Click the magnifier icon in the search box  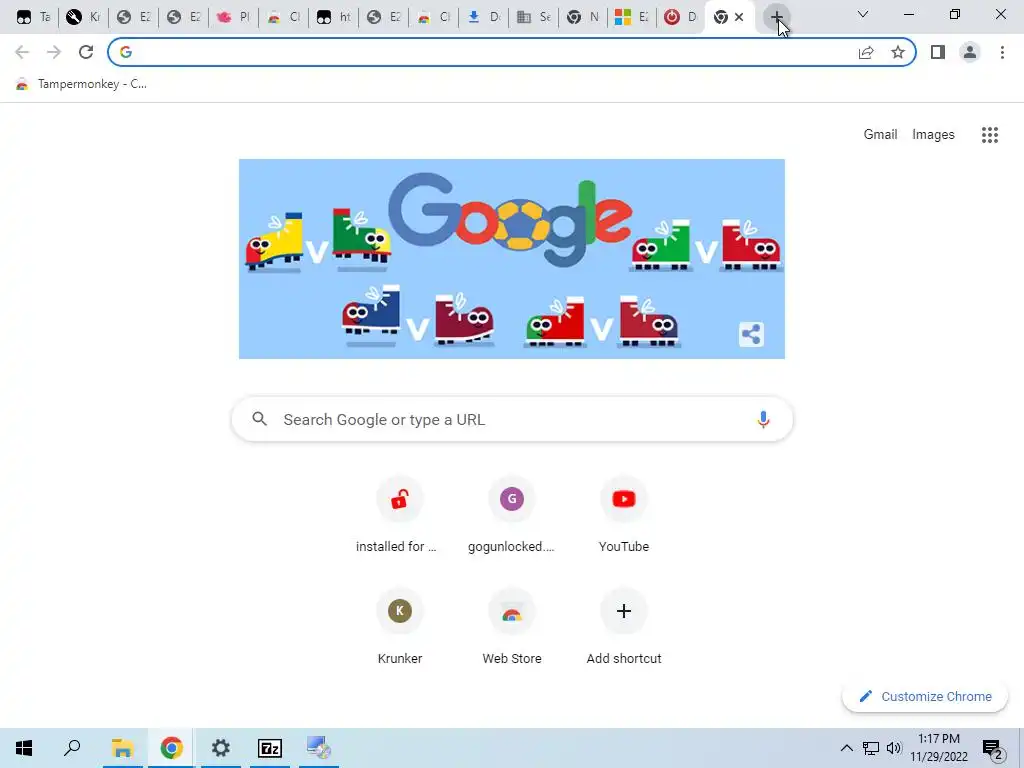click(x=260, y=419)
